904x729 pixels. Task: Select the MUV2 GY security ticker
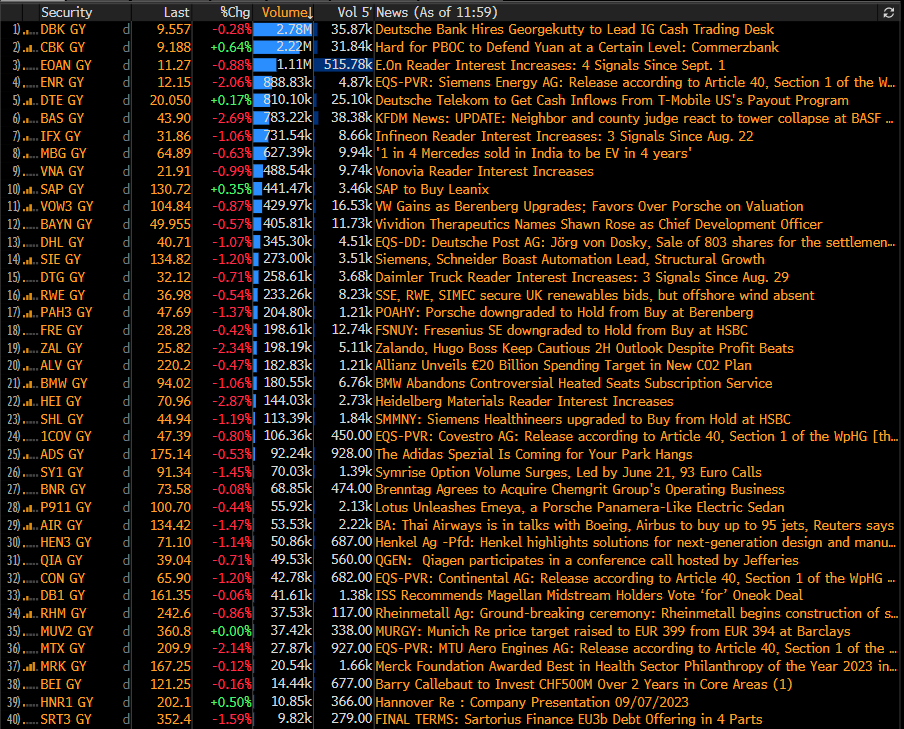(67, 632)
